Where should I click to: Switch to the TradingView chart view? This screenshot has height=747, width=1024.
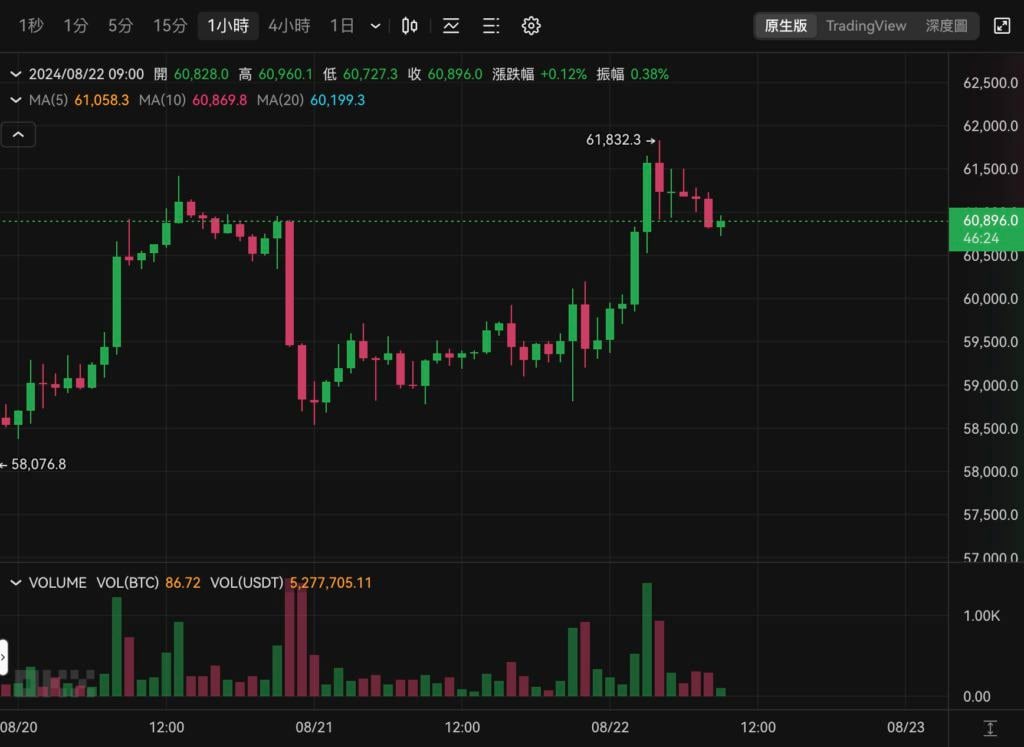866,26
